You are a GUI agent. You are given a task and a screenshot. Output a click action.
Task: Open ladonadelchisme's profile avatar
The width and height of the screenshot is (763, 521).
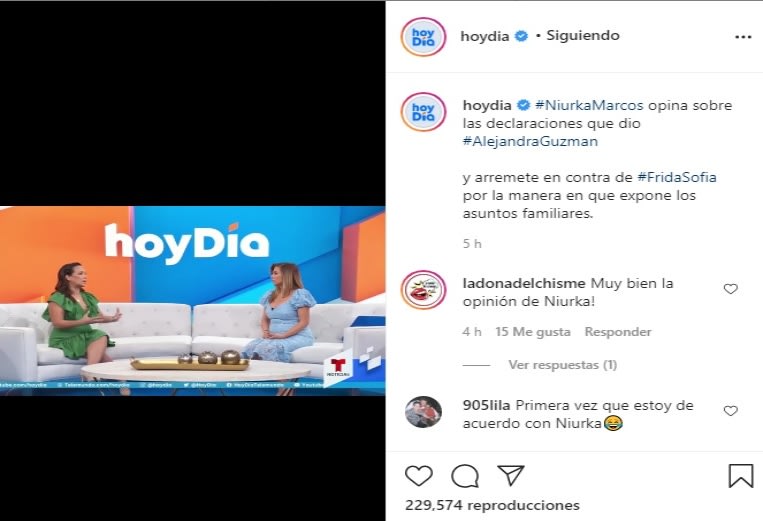[423, 290]
